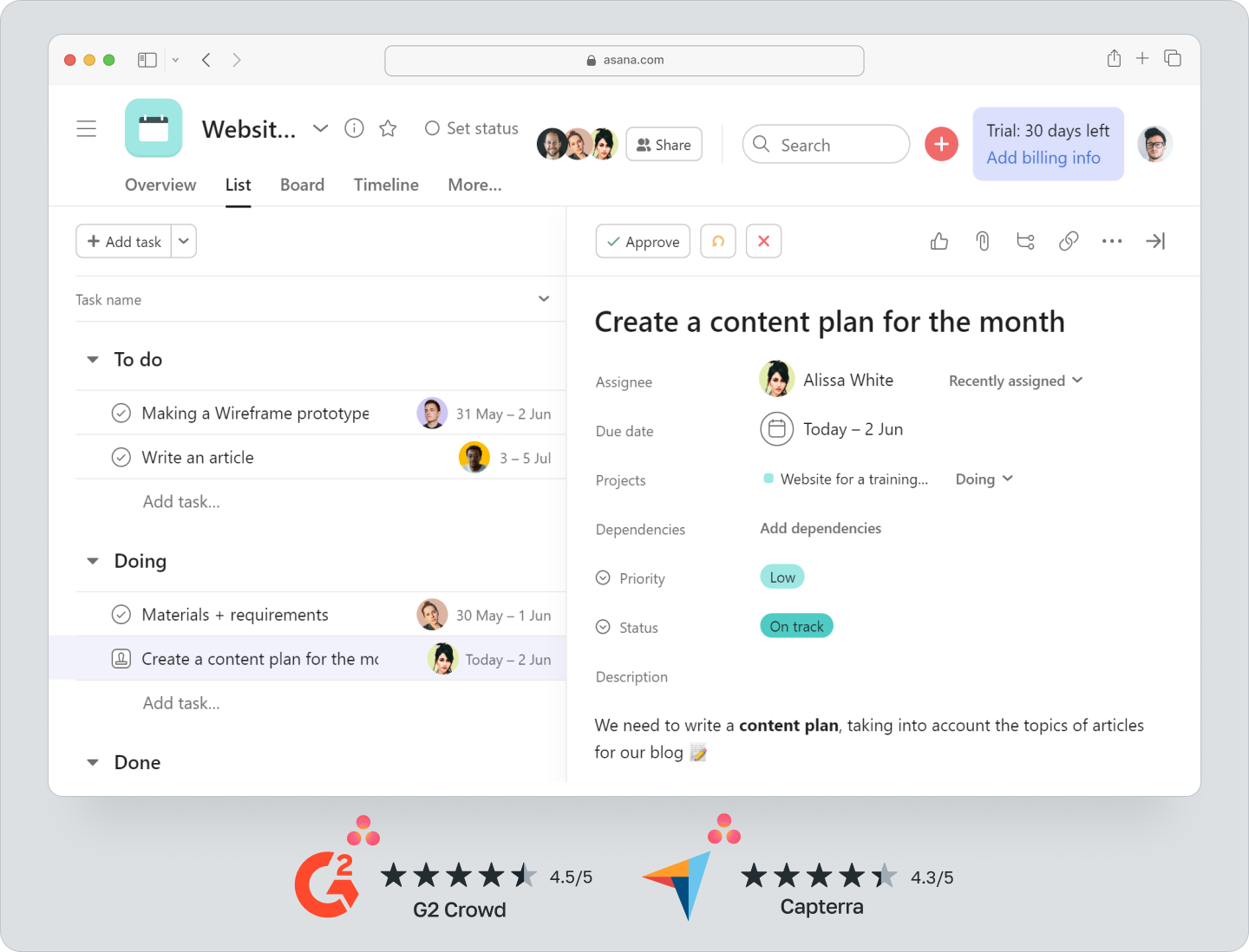1249x952 pixels.
Task: Attach a file using the paperclip icon
Action: (983, 241)
